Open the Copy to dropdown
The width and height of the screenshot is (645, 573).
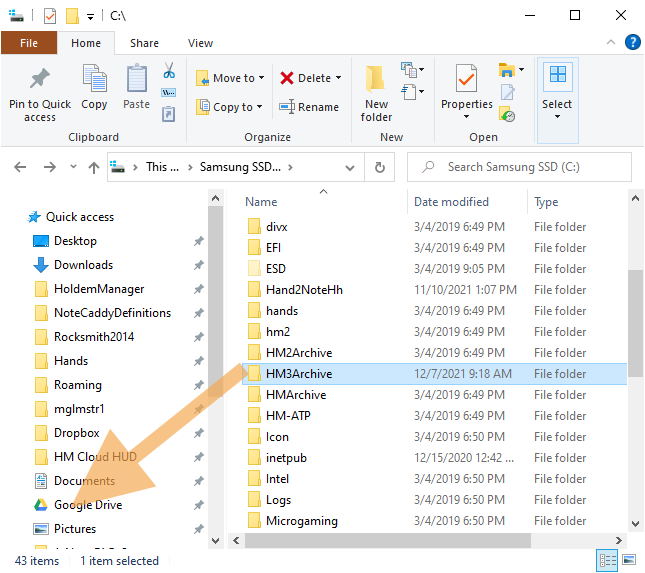[230, 107]
